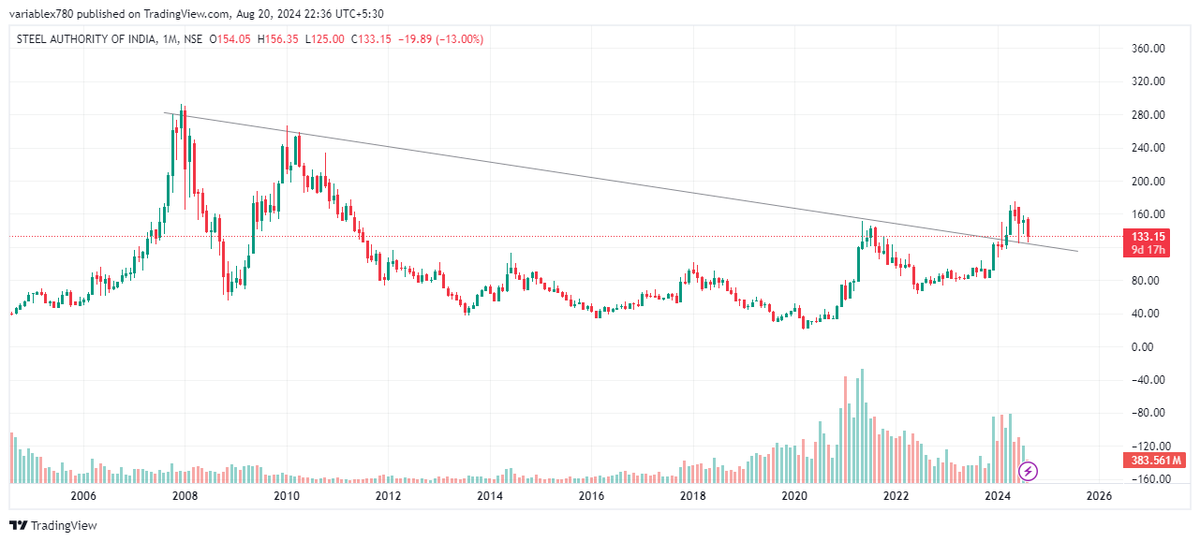Click the 2006 year label on the time axis
This screenshot has width=1200, height=542.
pyautogui.click(x=83, y=496)
